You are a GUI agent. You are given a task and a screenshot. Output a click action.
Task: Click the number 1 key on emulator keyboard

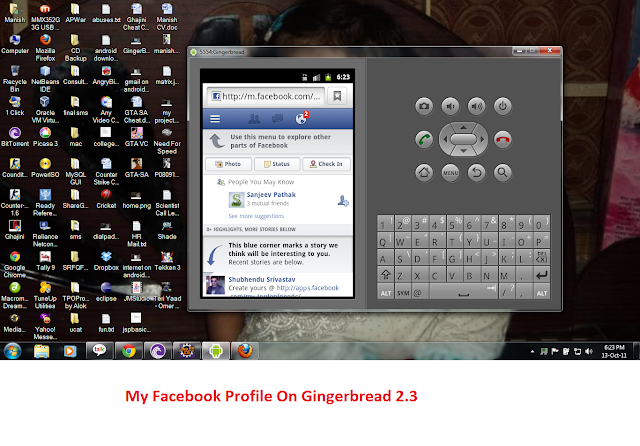tap(385, 224)
